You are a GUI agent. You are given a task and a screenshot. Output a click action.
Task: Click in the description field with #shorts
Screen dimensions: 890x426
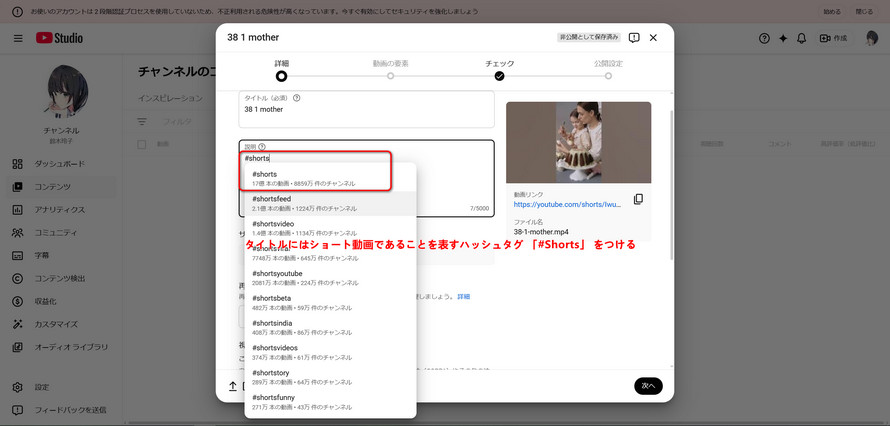[366, 179]
